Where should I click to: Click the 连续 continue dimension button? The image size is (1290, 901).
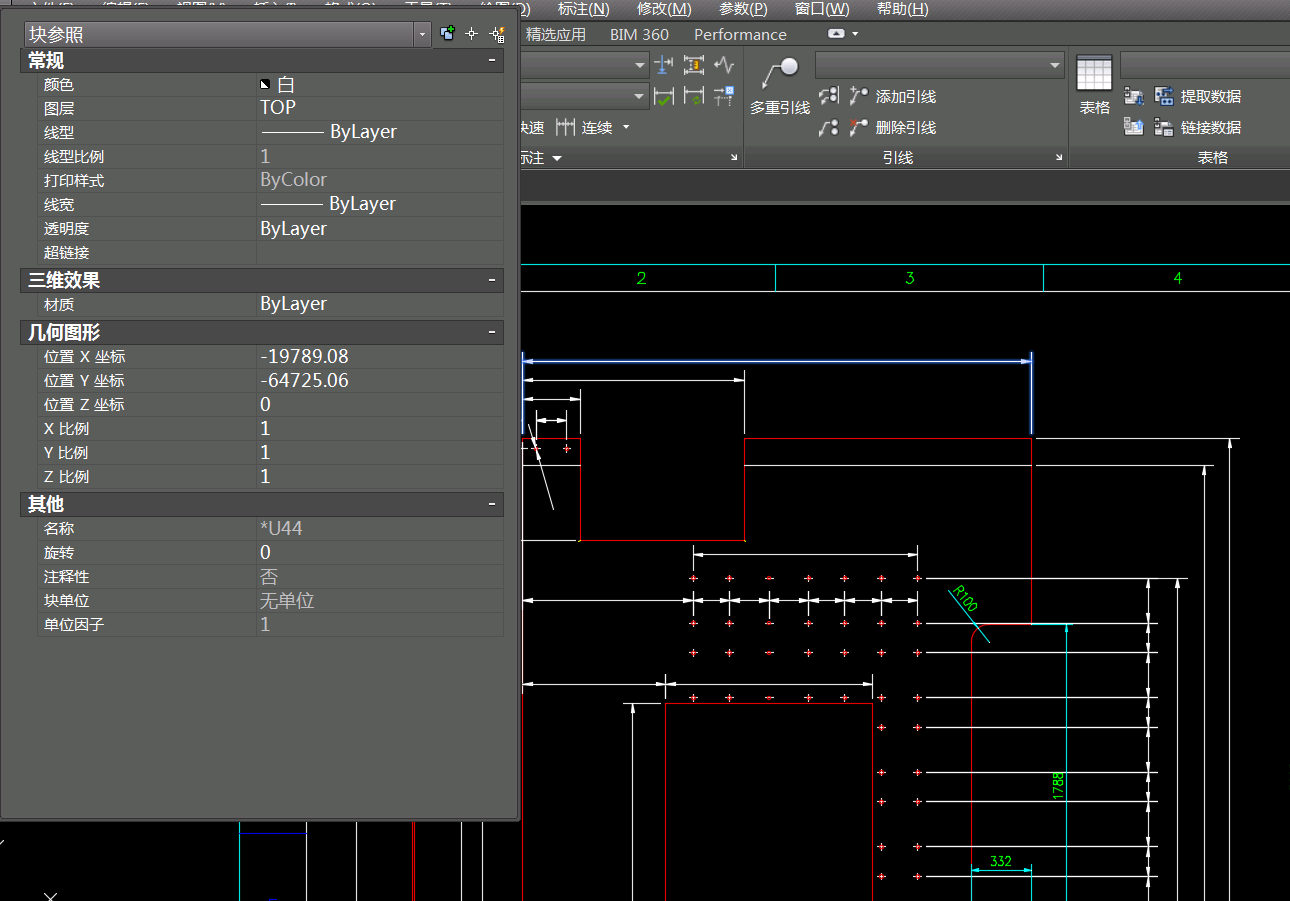[x=584, y=127]
